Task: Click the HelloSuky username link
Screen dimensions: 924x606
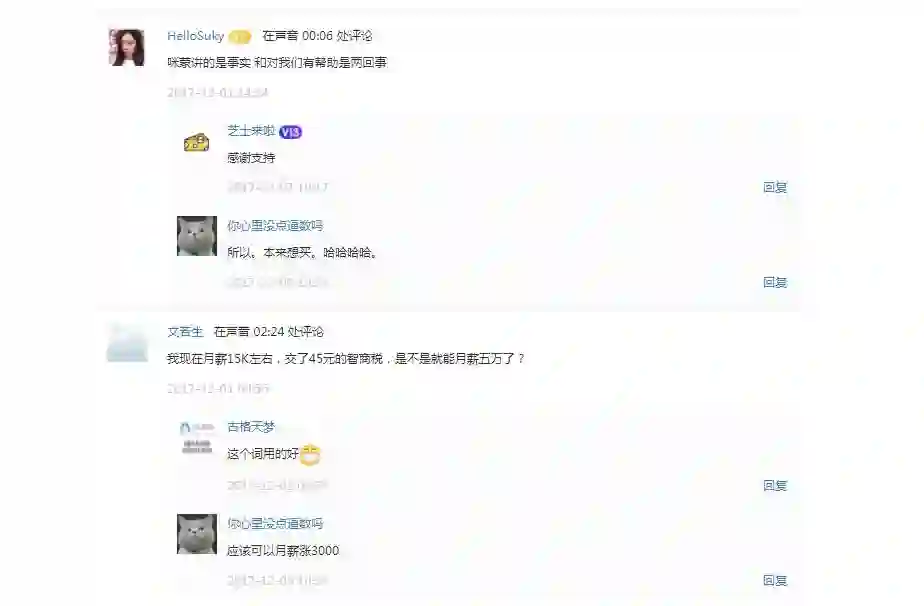Action: pos(196,36)
